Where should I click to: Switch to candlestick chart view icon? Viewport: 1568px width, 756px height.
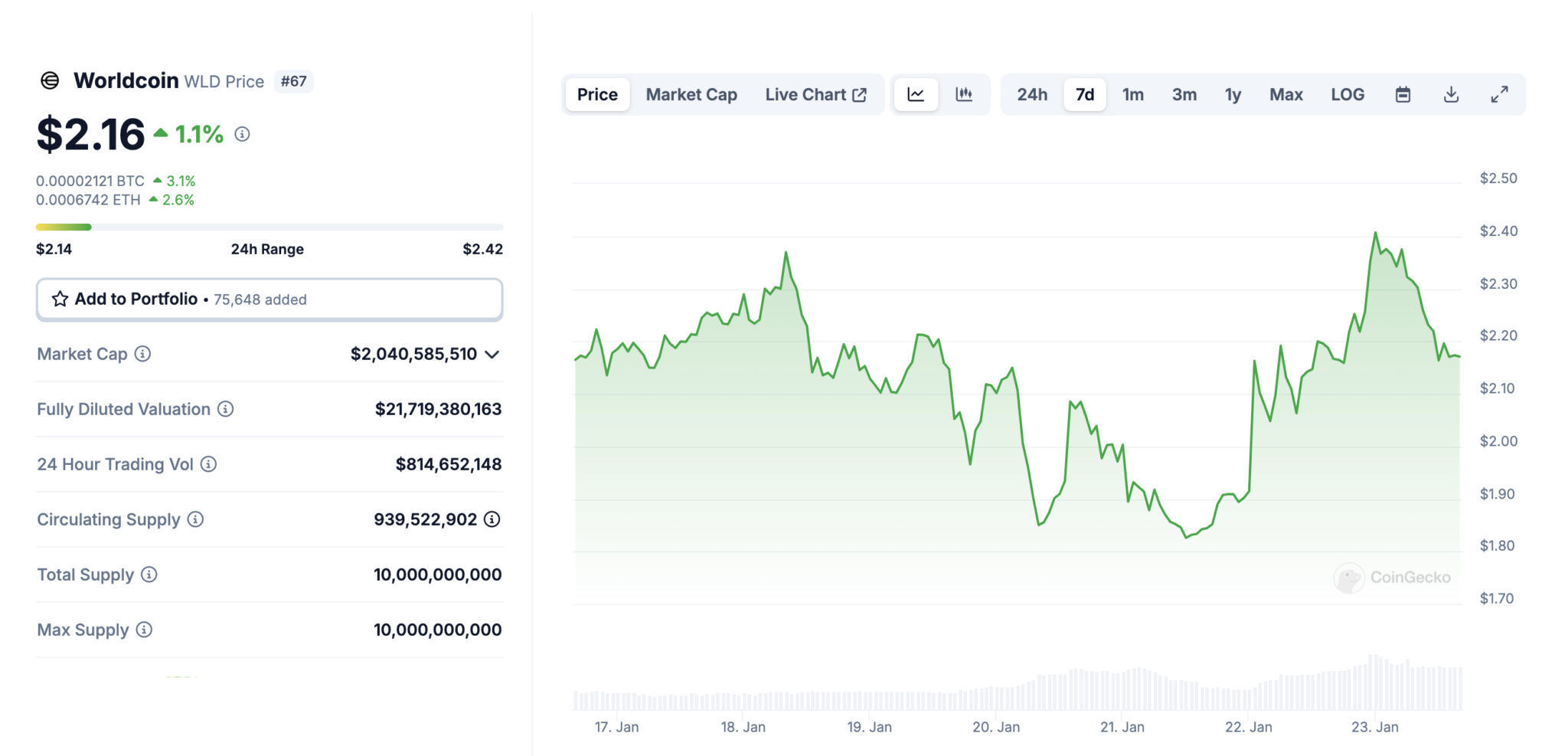[964, 95]
